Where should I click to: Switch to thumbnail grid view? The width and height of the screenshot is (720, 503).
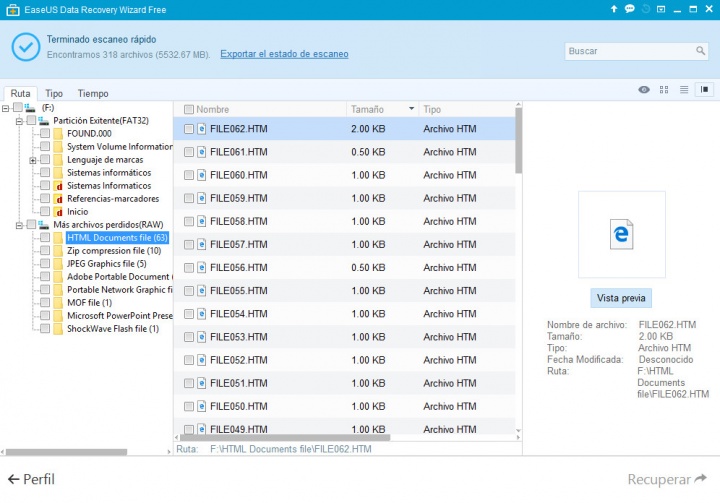pyautogui.click(x=664, y=90)
